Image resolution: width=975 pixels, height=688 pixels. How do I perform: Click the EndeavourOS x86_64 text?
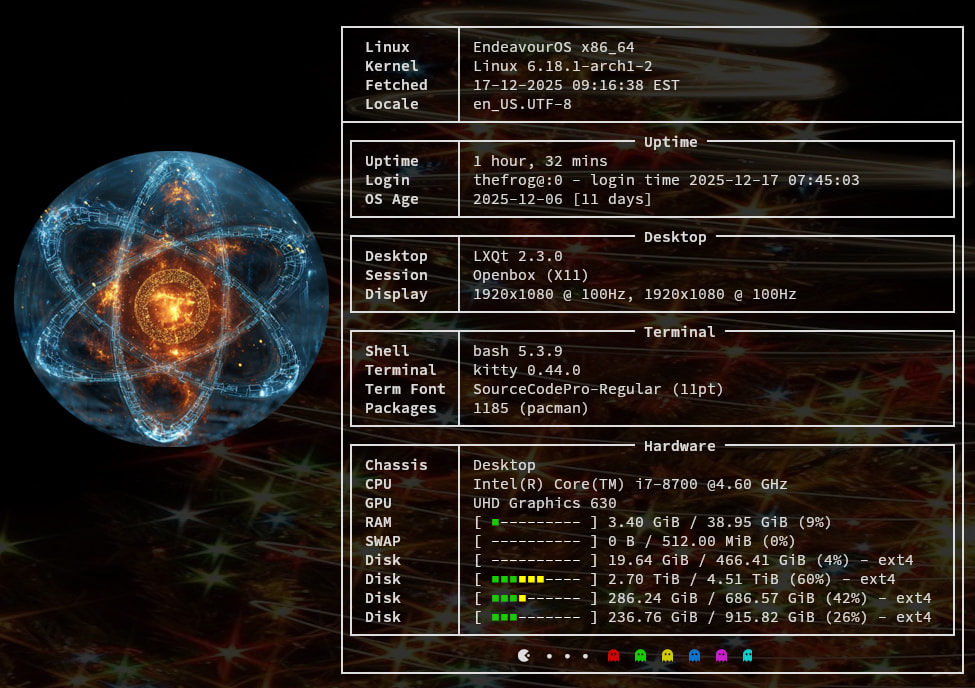click(x=553, y=47)
